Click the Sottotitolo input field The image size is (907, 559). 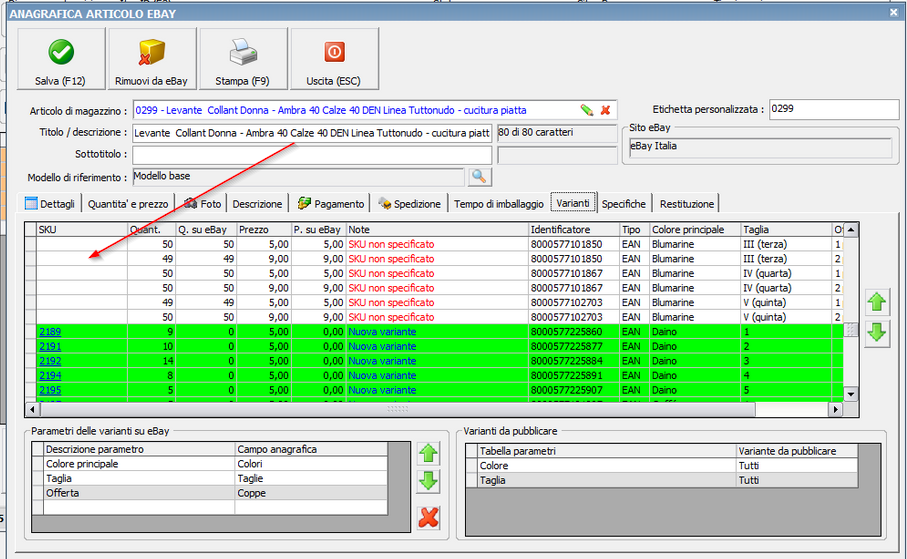pyautogui.click(x=312, y=155)
